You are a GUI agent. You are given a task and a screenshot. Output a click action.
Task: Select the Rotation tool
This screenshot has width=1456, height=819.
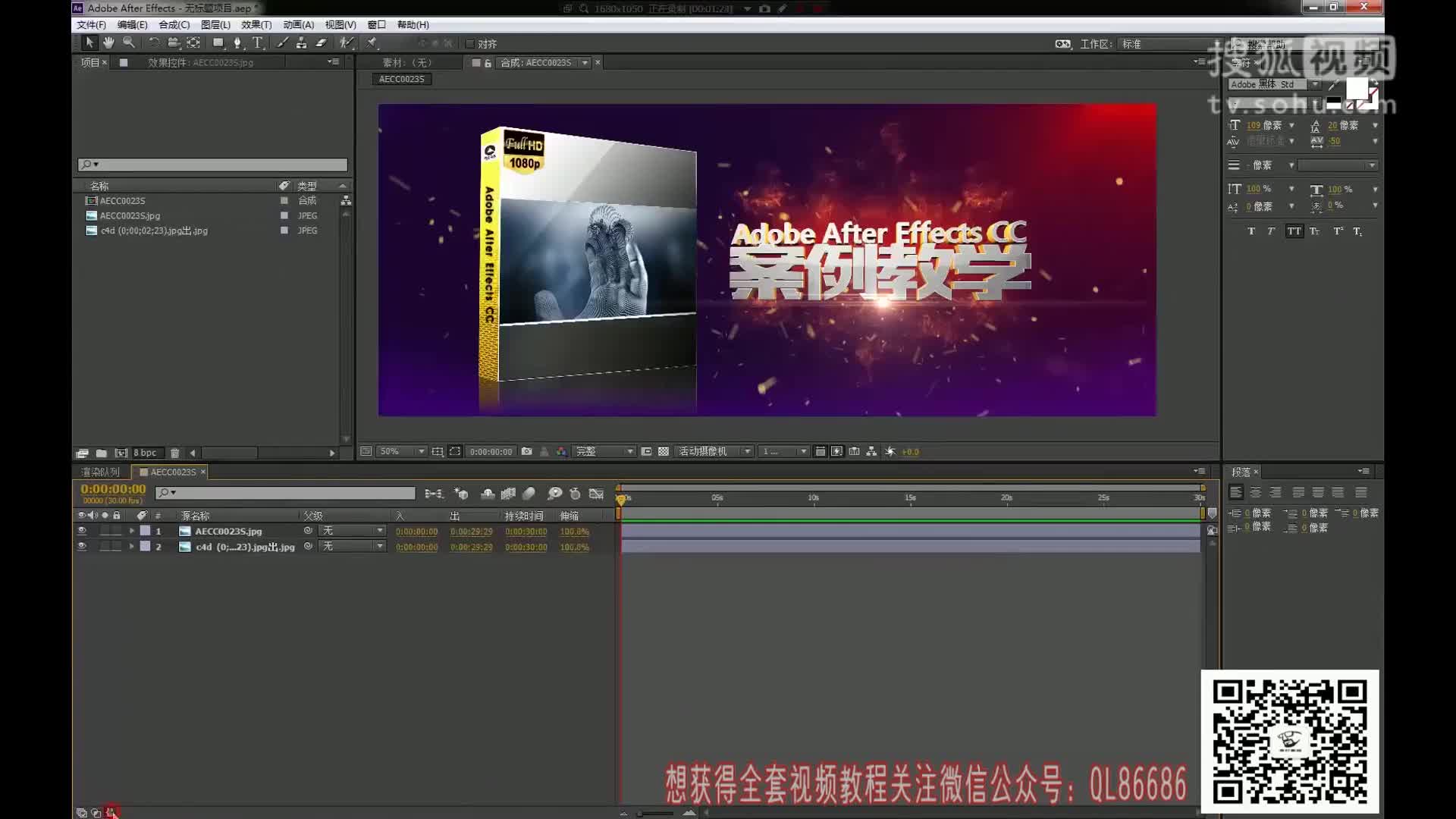point(154,43)
